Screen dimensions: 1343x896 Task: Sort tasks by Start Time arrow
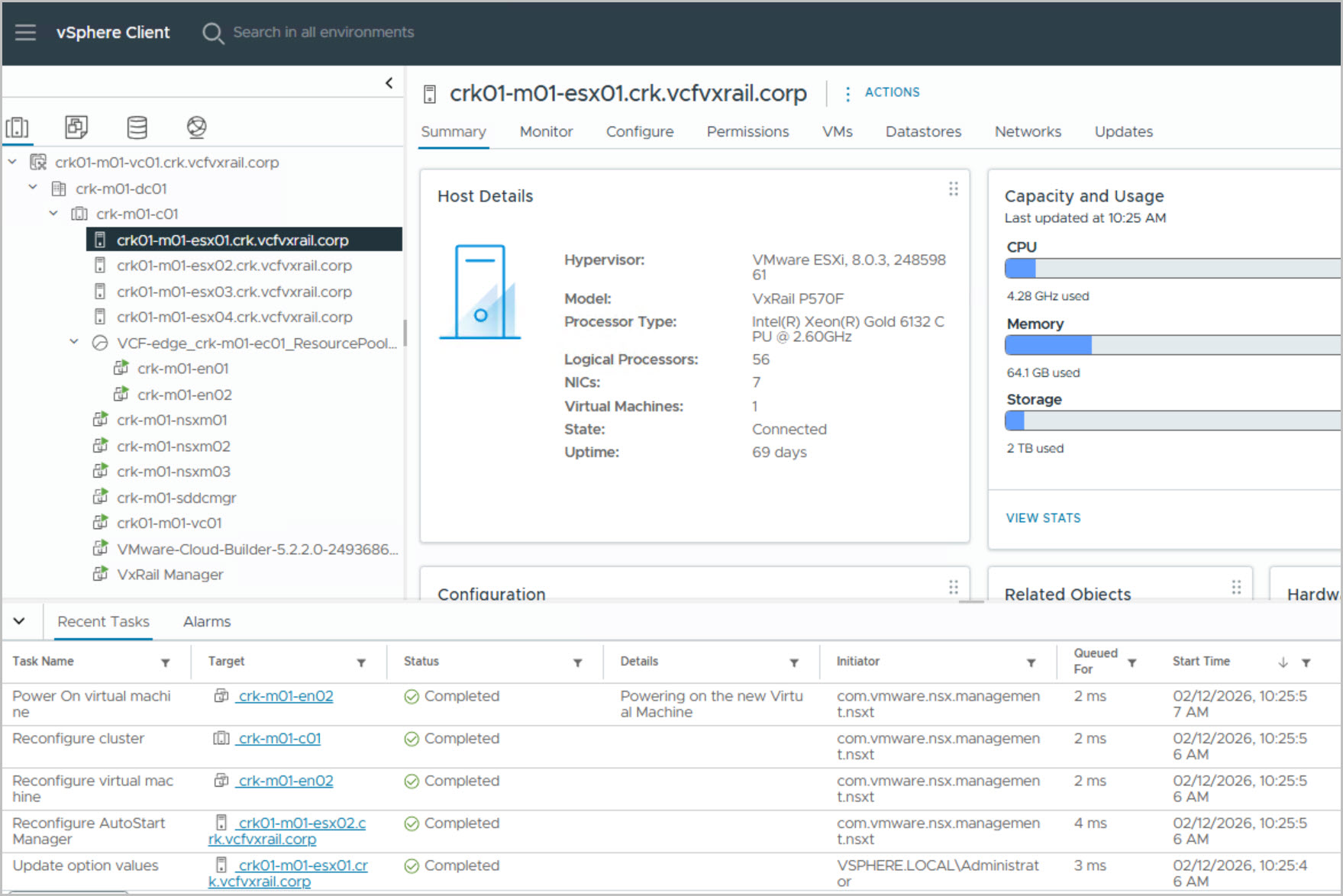[x=1283, y=662]
